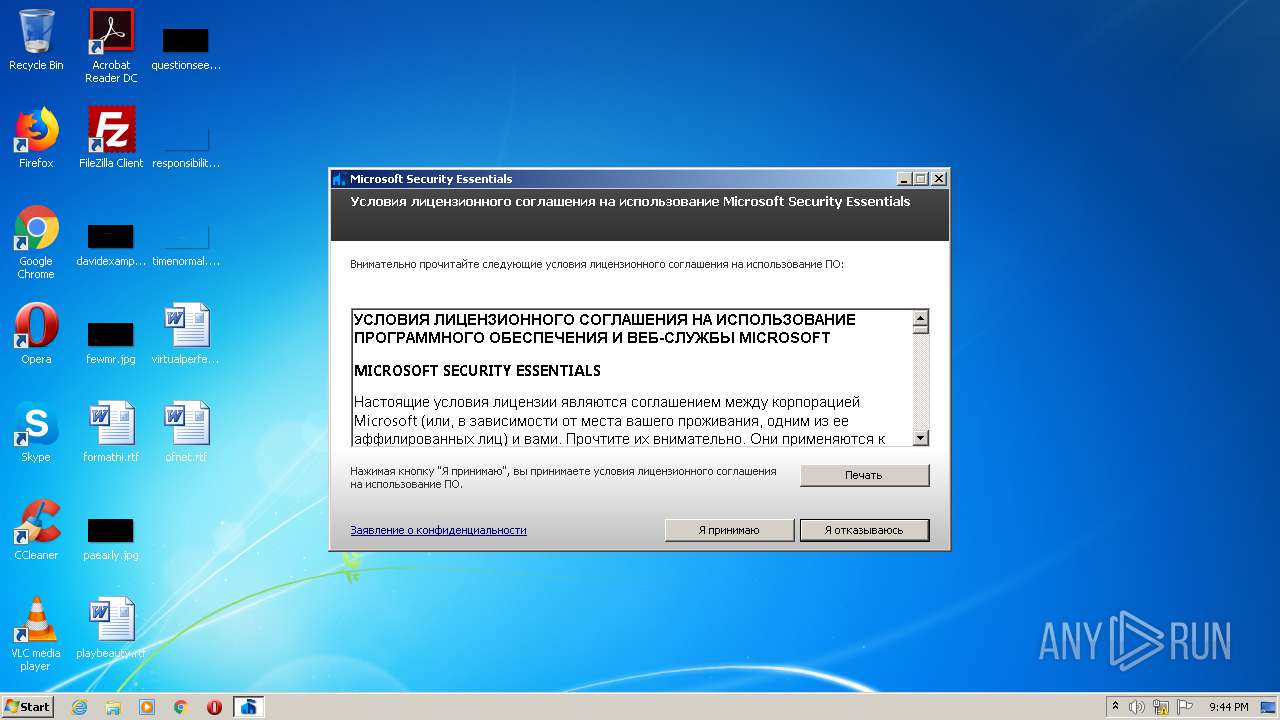Minimize the Microsoft Security Essentials window
The width and height of the screenshot is (1280, 720).
pyautogui.click(x=904, y=179)
